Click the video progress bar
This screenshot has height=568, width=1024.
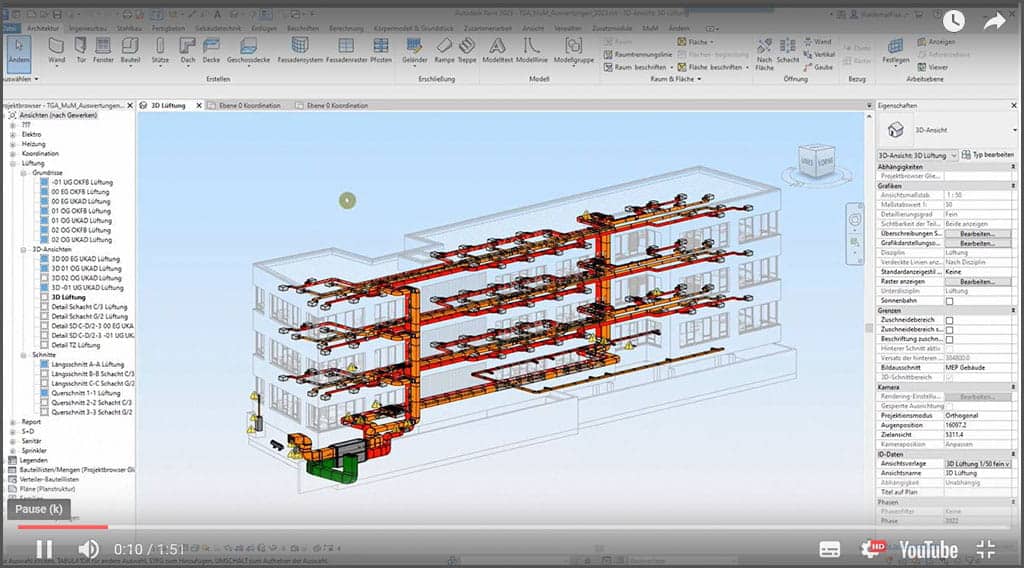pyautogui.click(x=512, y=526)
